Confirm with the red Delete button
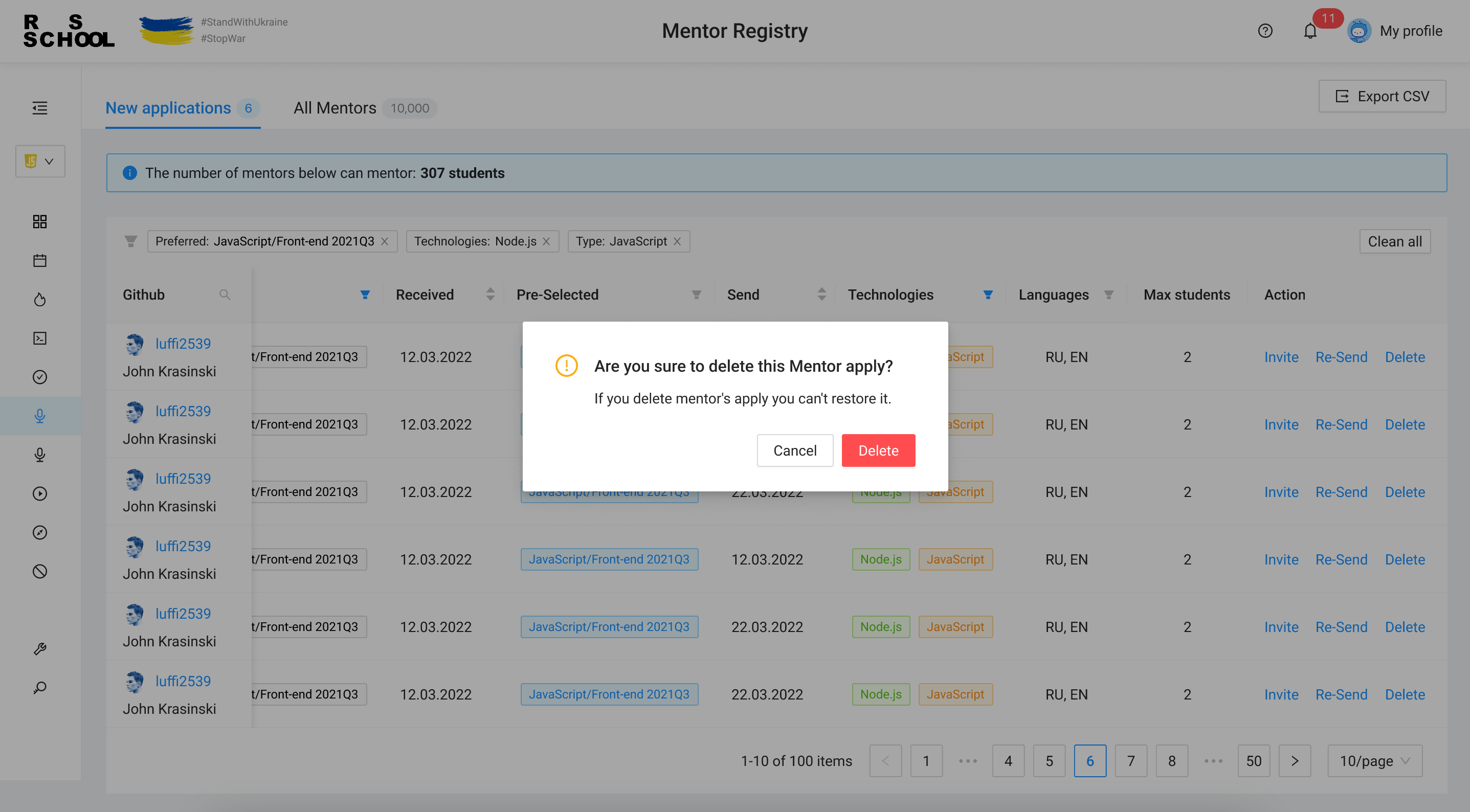This screenshot has width=1470, height=812. point(878,451)
